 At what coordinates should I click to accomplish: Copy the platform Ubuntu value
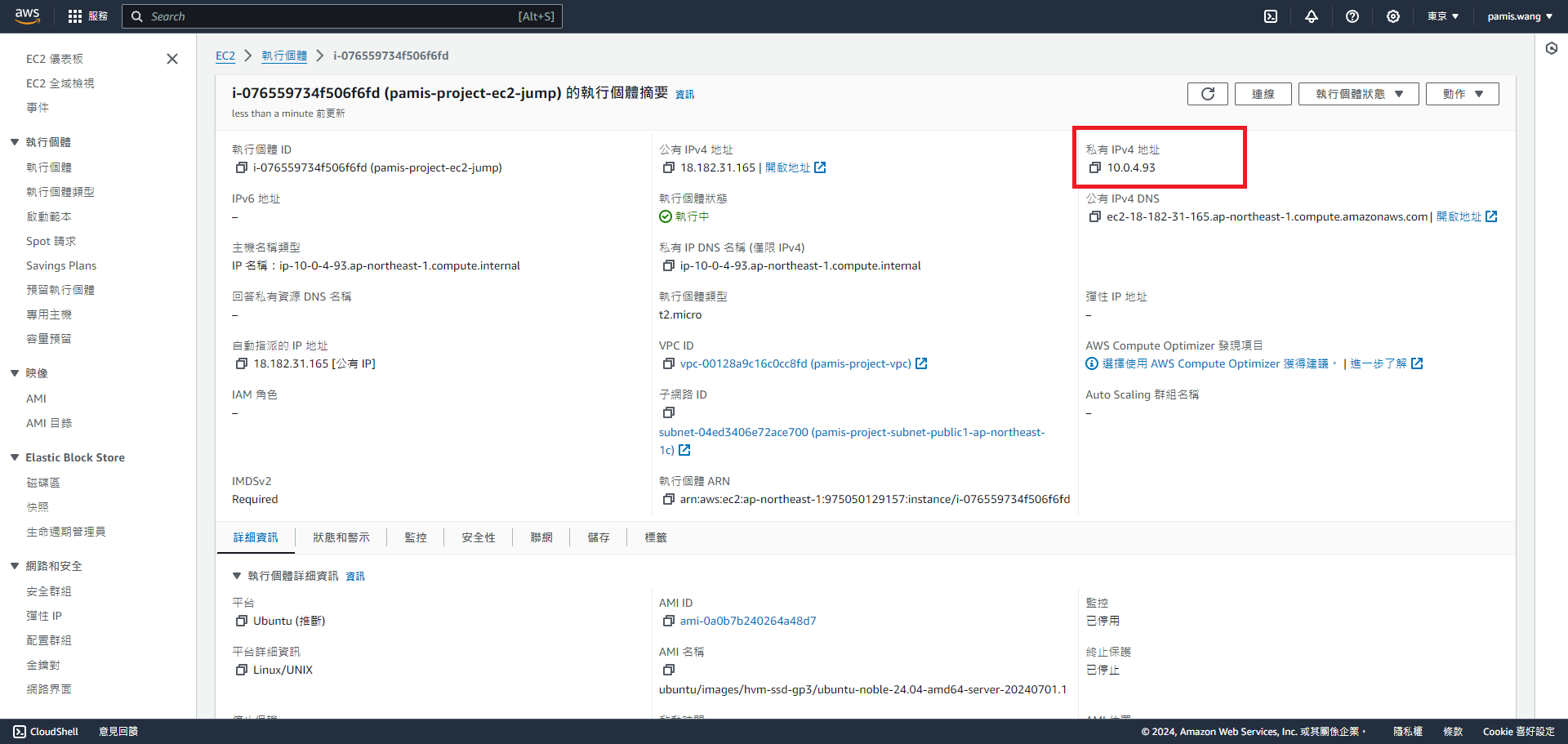point(242,621)
